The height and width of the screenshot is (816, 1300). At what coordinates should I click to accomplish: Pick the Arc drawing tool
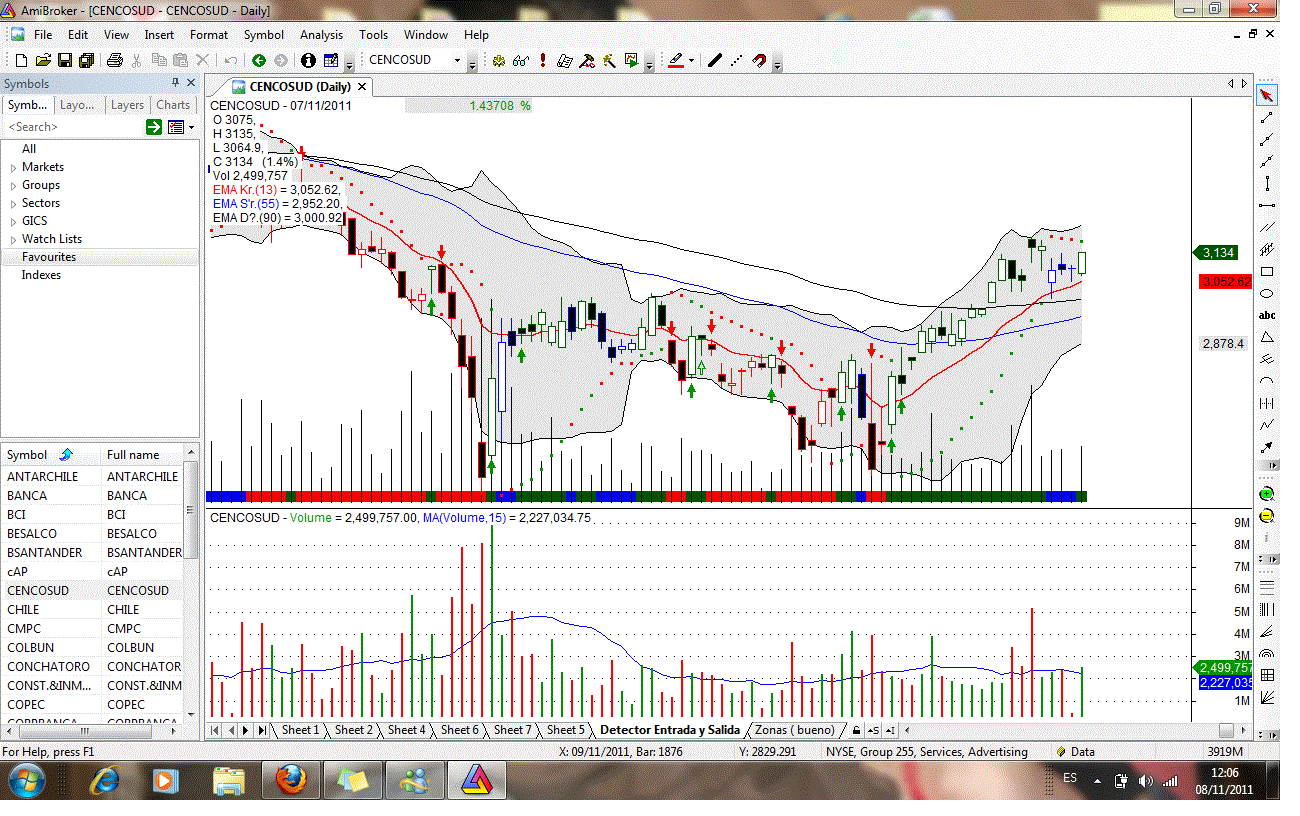[x=1267, y=381]
